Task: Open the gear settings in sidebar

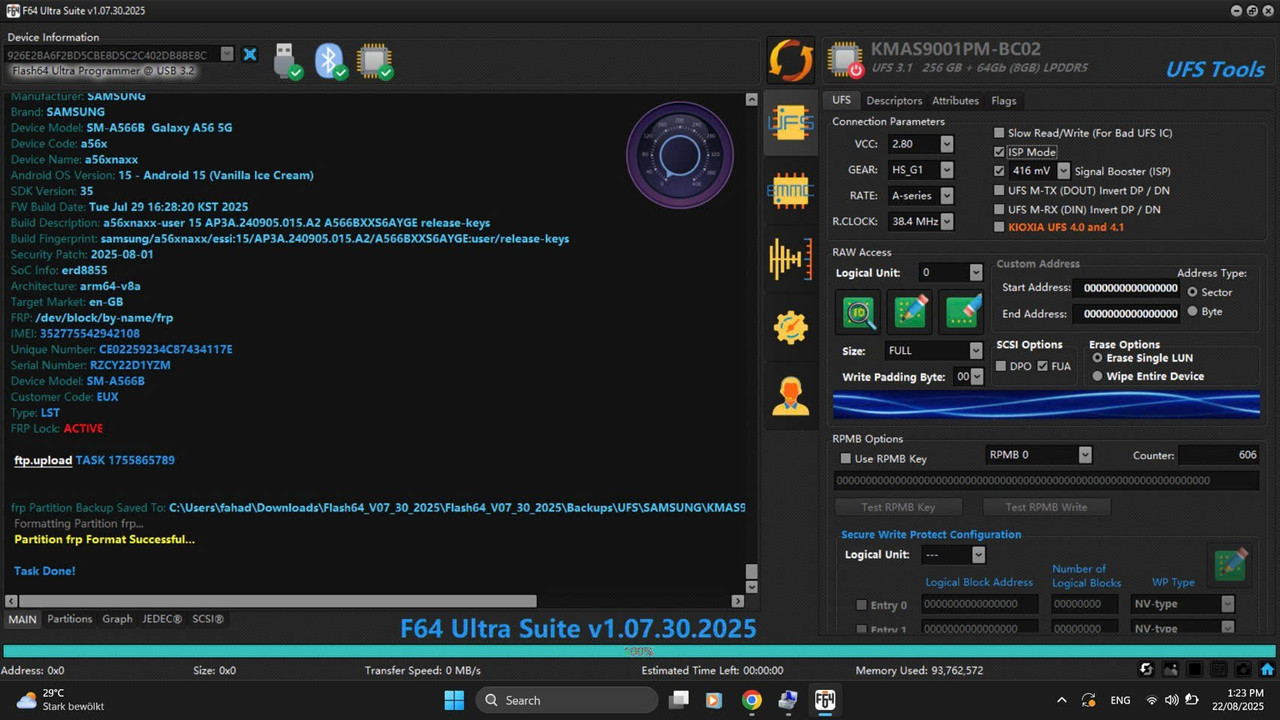Action: 790,328
